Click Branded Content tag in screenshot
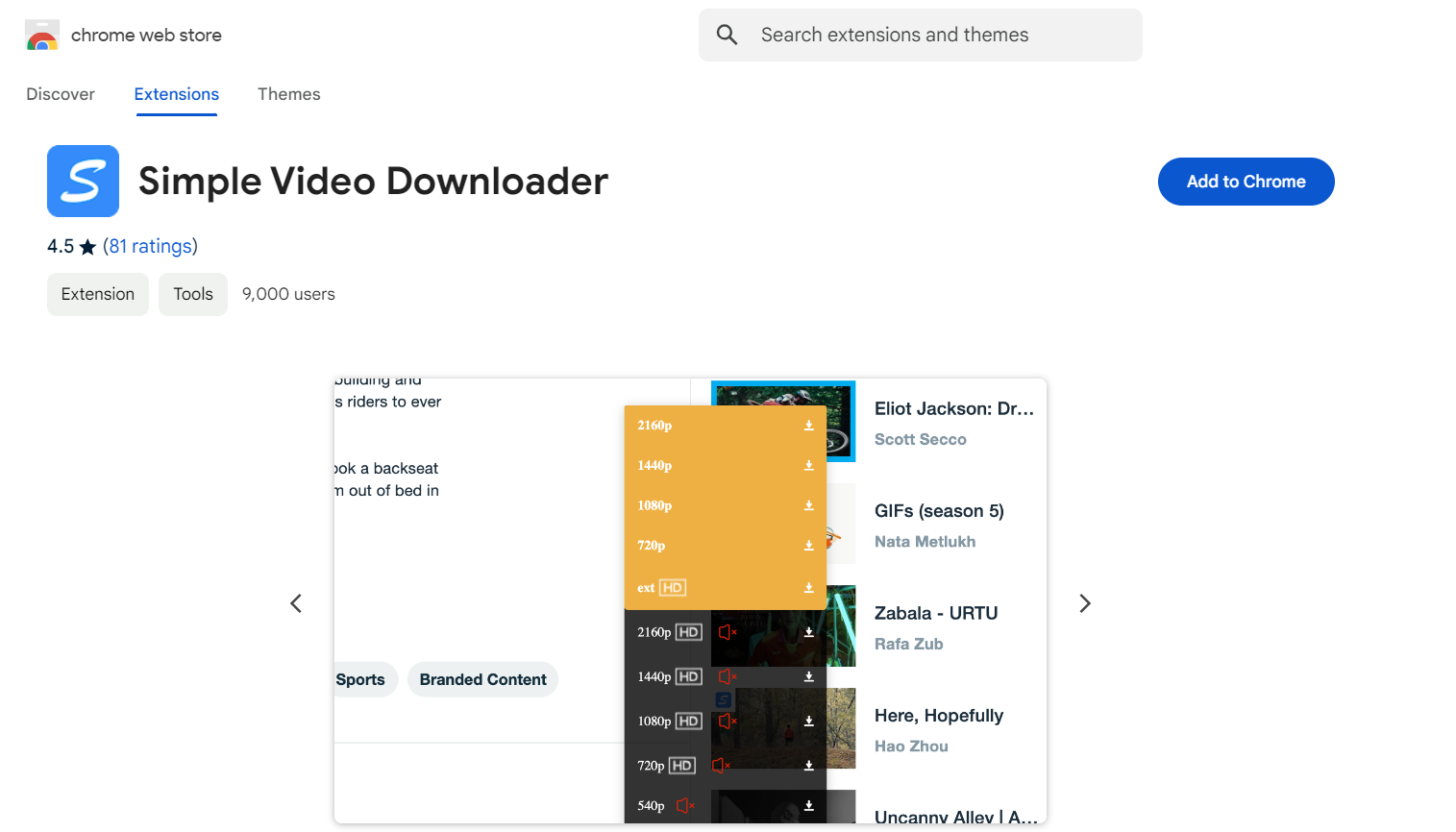The width and height of the screenshot is (1456, 832). (x=482, y=679)
